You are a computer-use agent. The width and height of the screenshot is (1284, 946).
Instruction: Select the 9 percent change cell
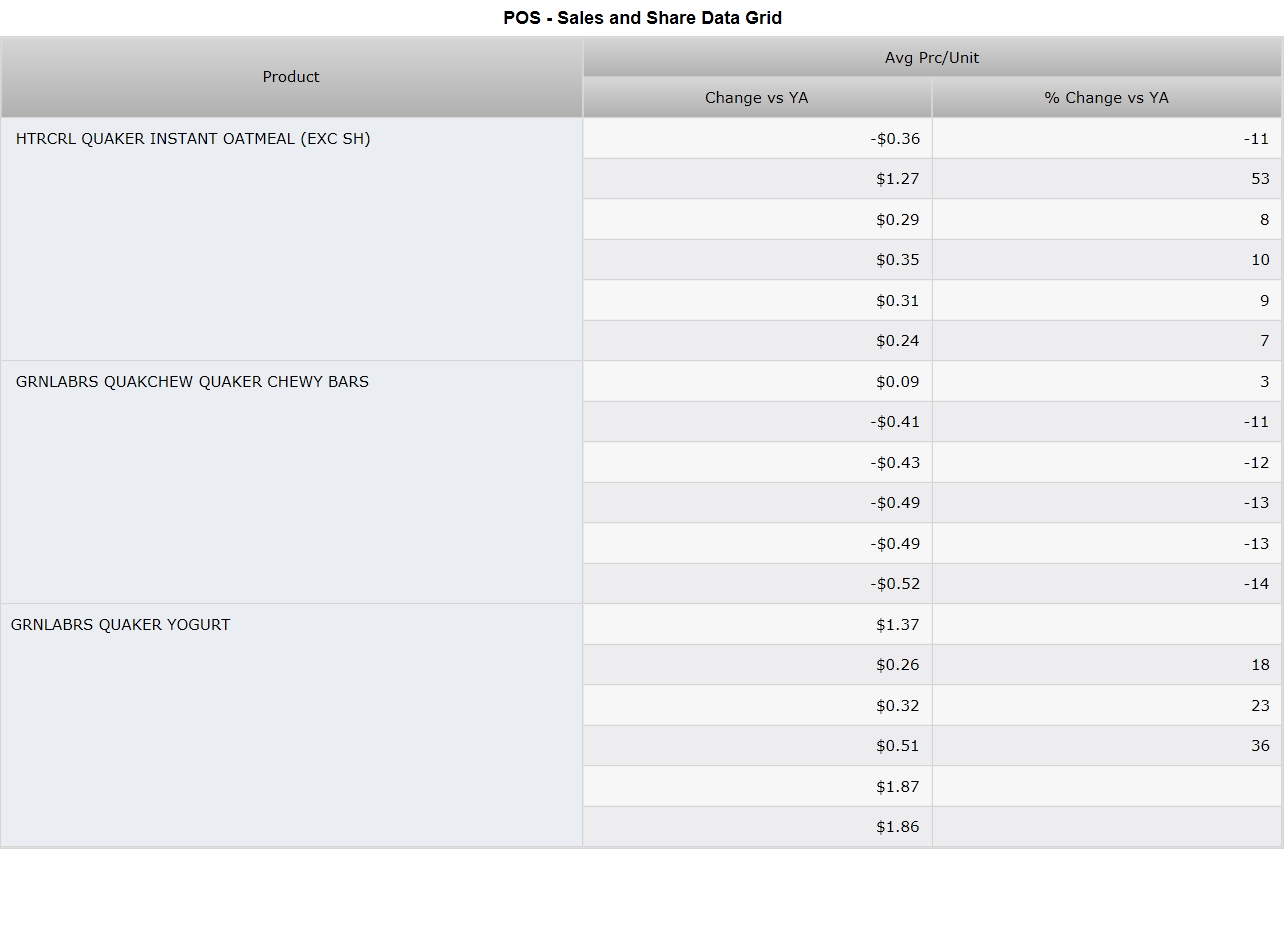pyautogui.click(x=1107, y=300)
